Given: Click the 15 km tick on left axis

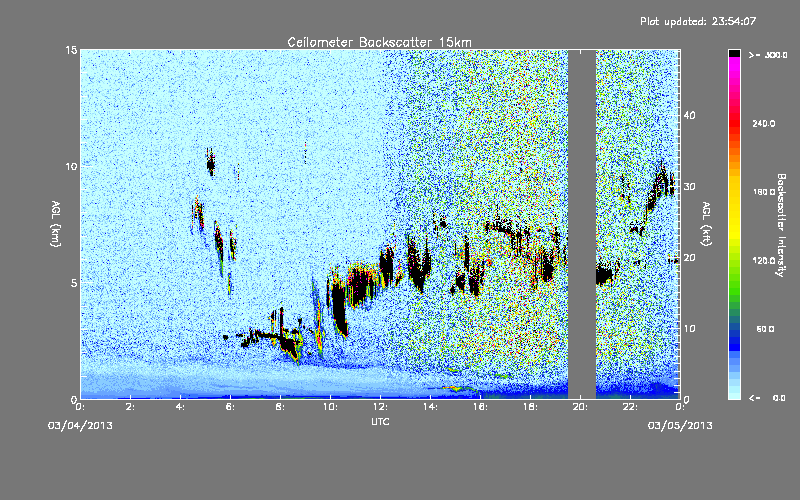Looking at the screenshot, I should coord(71,50).
